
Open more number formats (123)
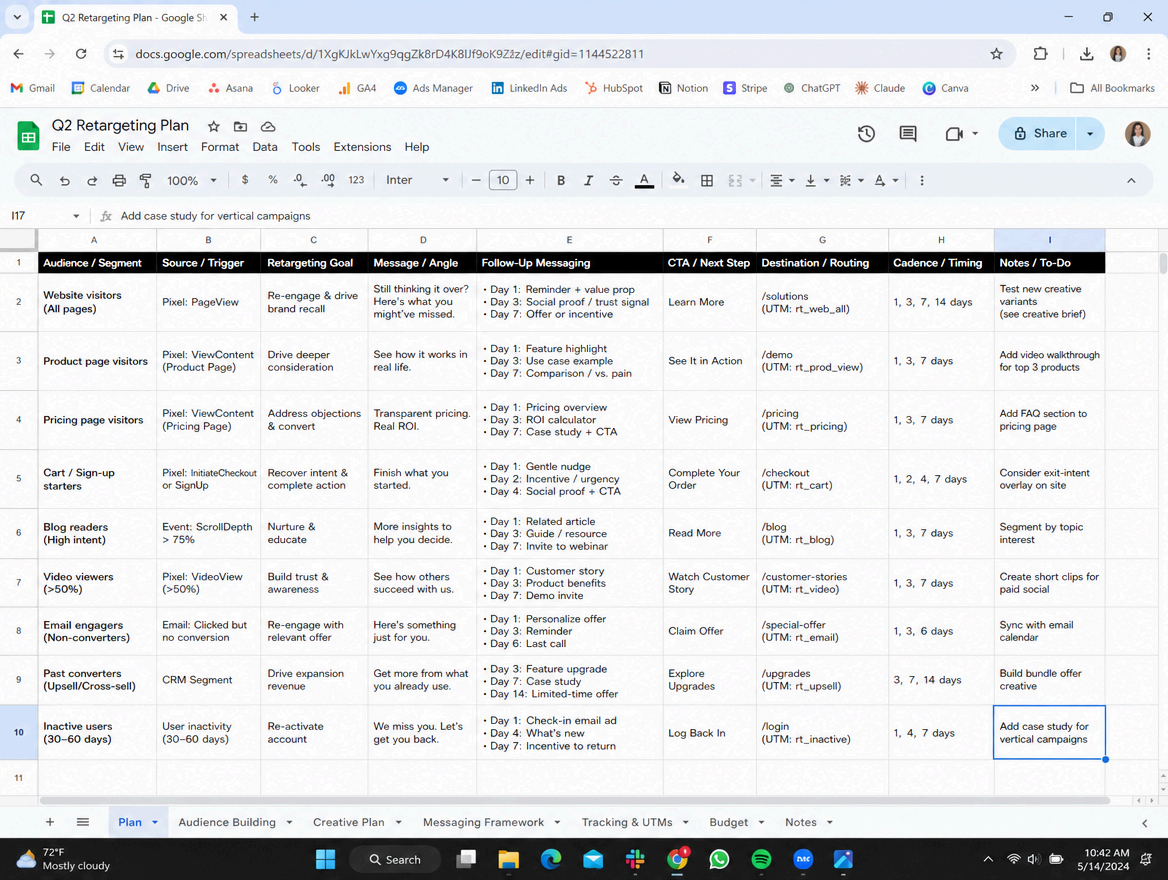356,180
